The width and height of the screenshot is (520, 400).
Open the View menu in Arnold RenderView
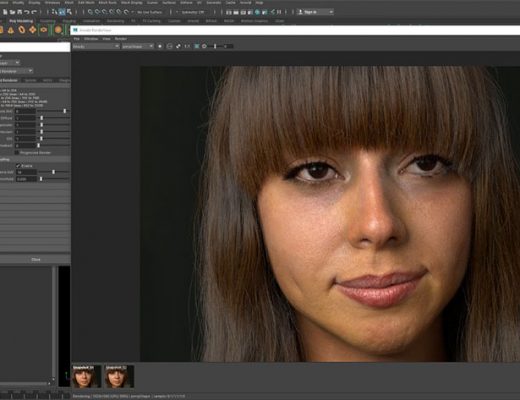pyautogui.click(x=106, y=39)
